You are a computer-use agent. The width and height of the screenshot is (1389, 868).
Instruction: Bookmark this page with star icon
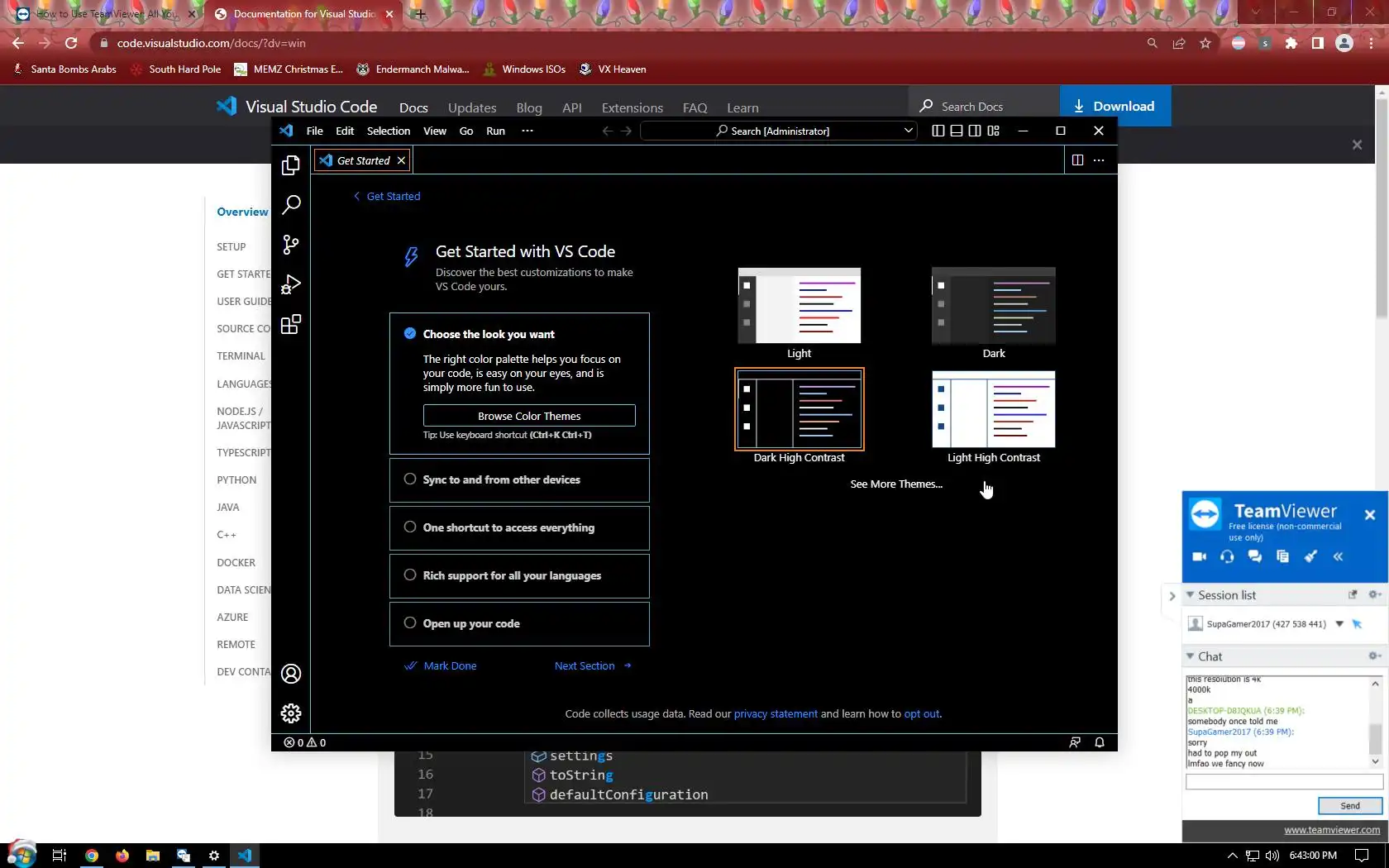(1205, 43)
